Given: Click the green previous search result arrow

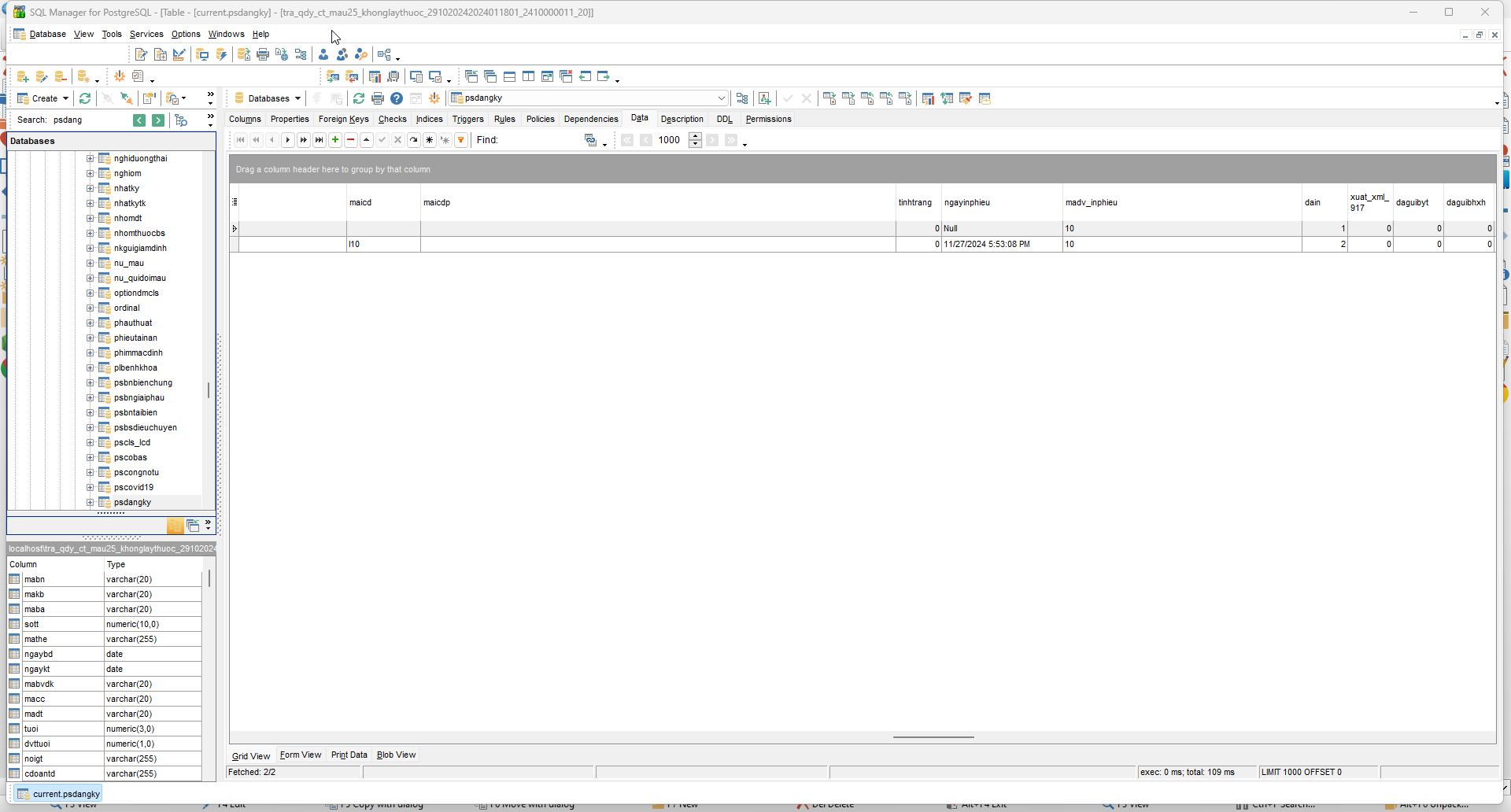Looking at the screenshot, I should pos(139,120).
